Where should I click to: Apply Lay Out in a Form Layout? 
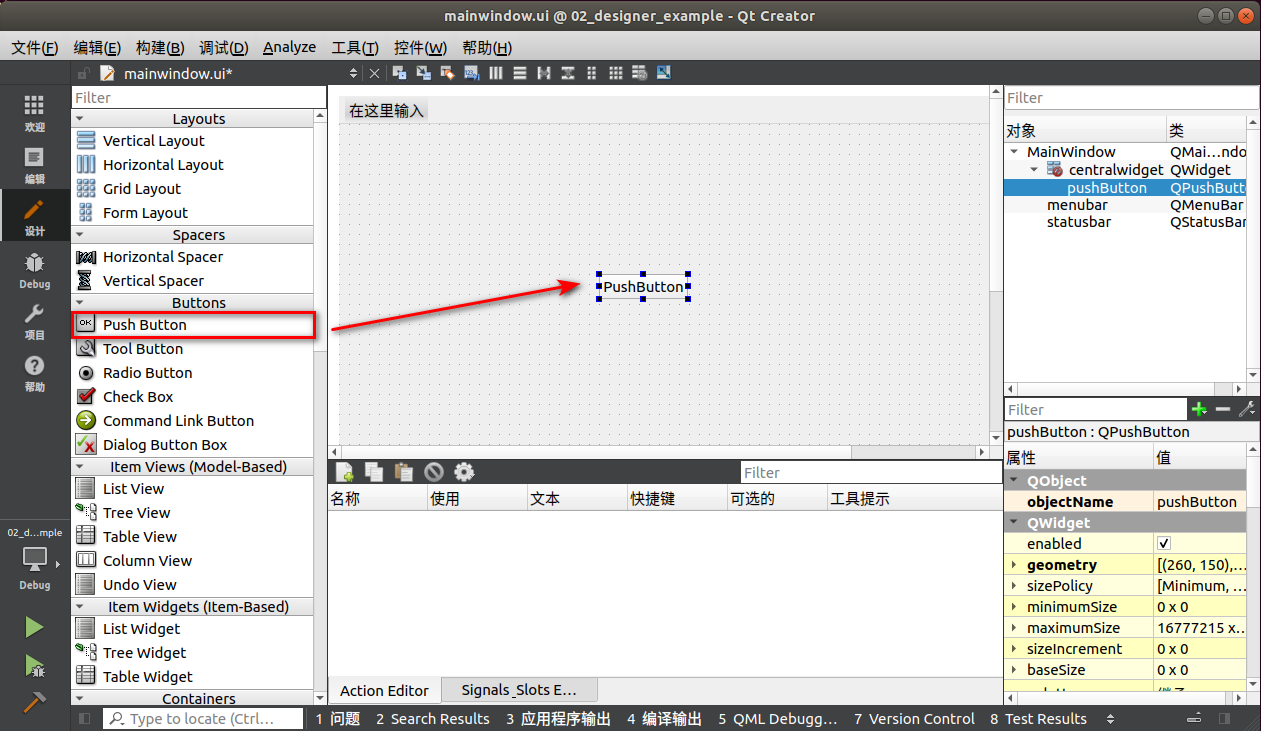point(592,73)
